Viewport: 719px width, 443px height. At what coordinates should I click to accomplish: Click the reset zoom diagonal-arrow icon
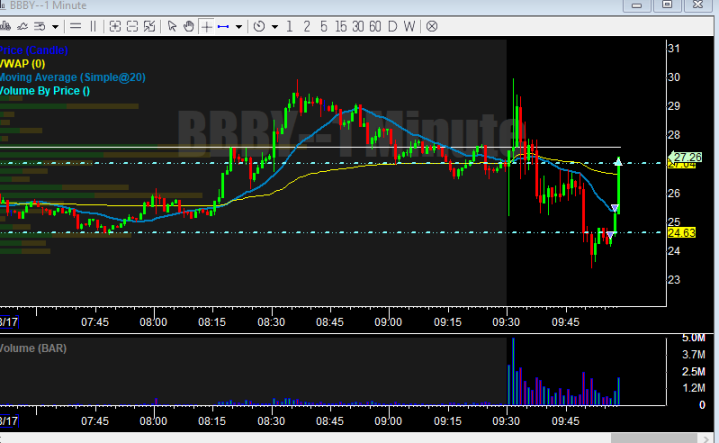click(149, 27)
